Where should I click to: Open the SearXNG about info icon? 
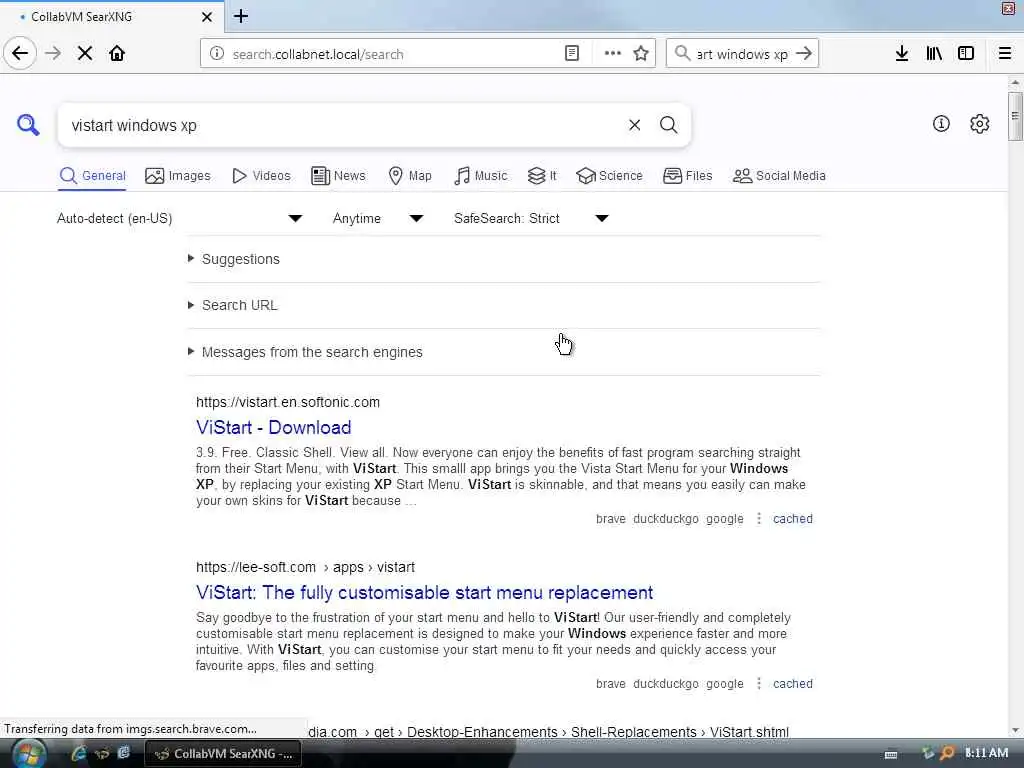pyautogui.click(x=941, y=123)
